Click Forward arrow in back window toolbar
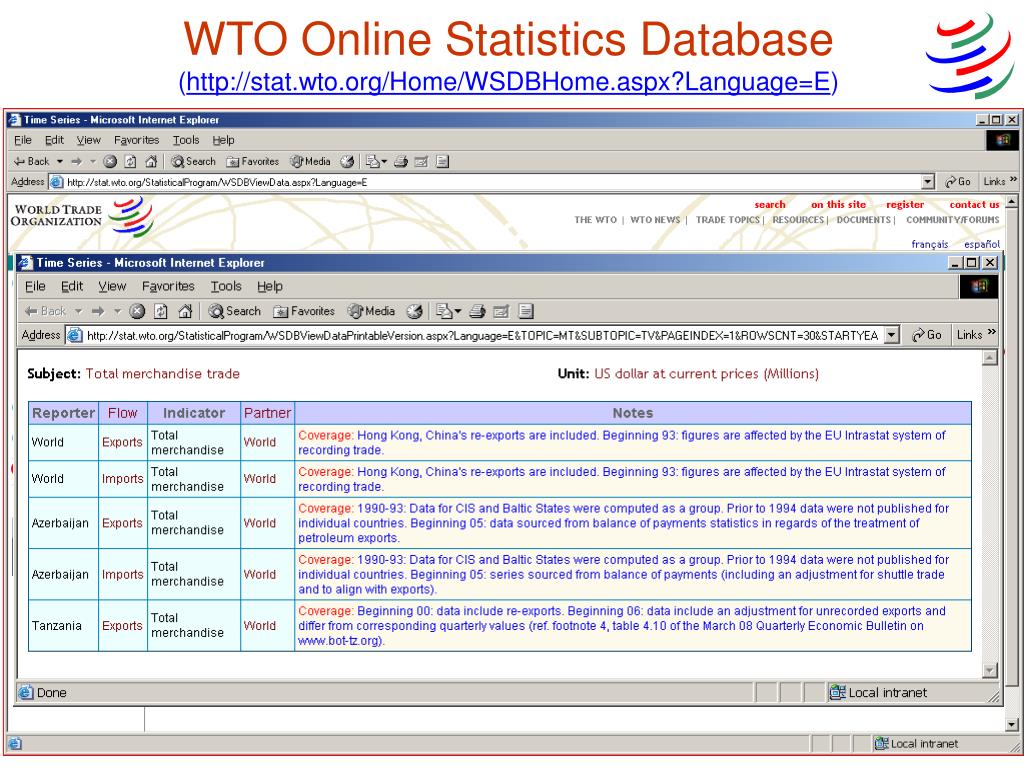This screenshot has height=768, width=1024. click(76, 161)
